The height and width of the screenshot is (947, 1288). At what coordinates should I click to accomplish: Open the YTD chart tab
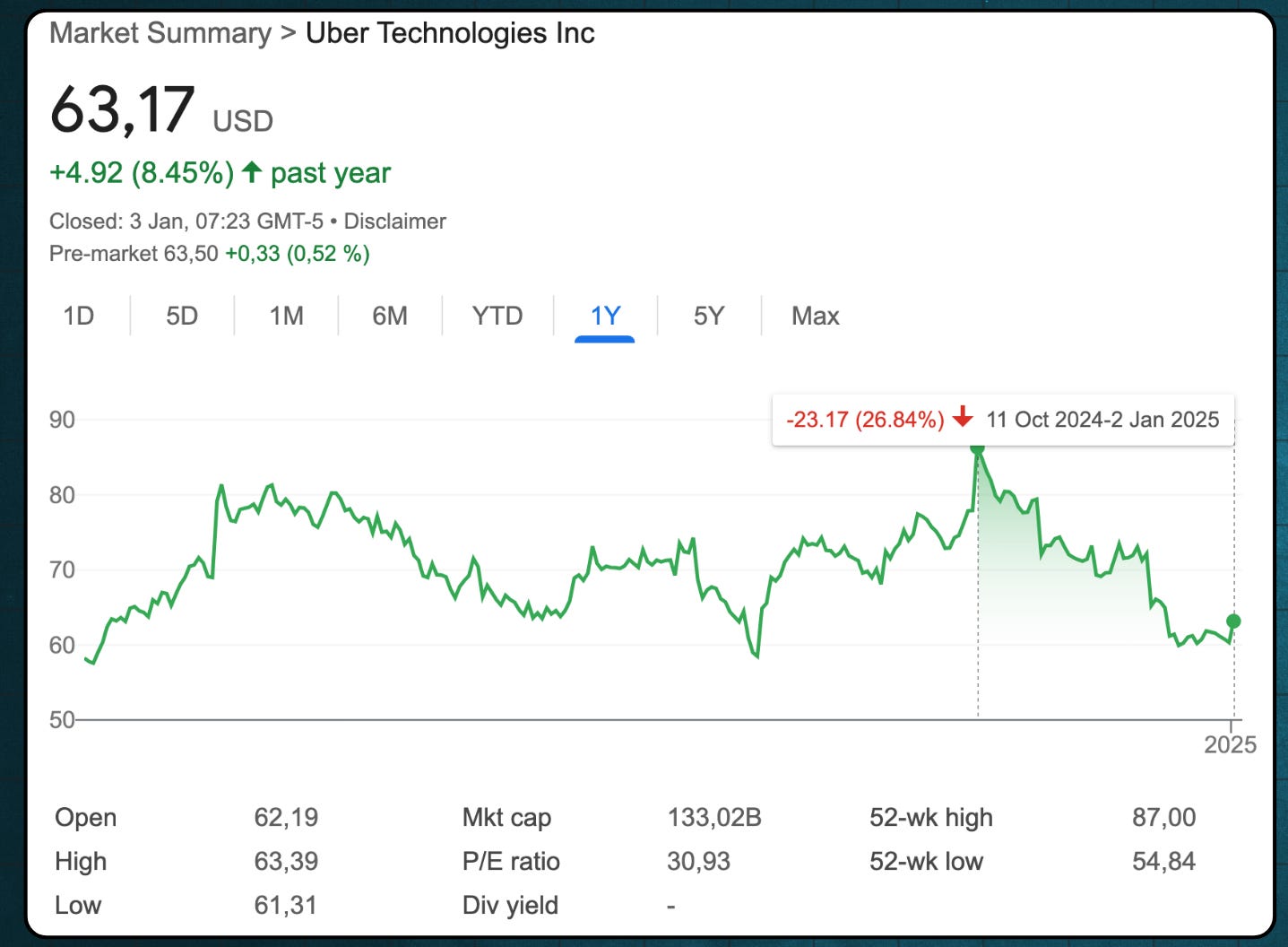pos(497,316)
